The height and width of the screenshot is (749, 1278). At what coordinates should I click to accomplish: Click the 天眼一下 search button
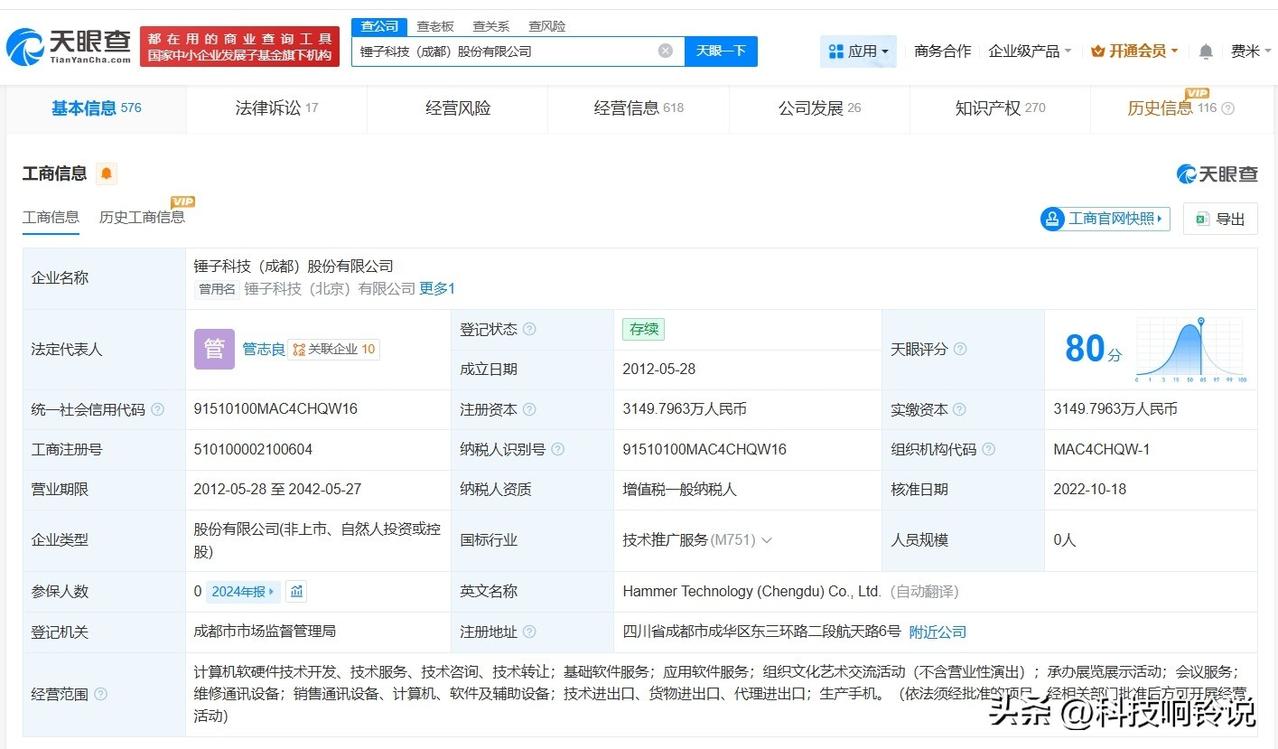coord(721,51)
